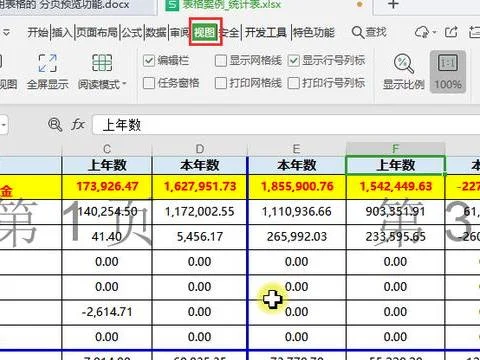Select column F header
Viewport: 480px width, 360px height.
[x=395, y=149]
